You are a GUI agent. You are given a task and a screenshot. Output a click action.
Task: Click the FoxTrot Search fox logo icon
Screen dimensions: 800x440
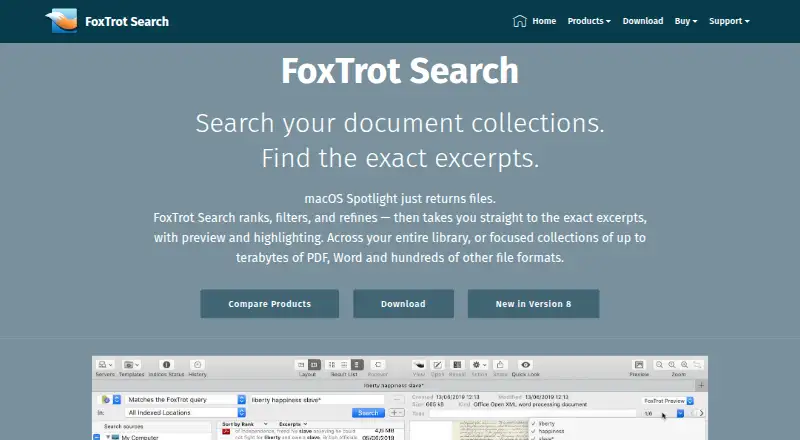tap(62, 20)
